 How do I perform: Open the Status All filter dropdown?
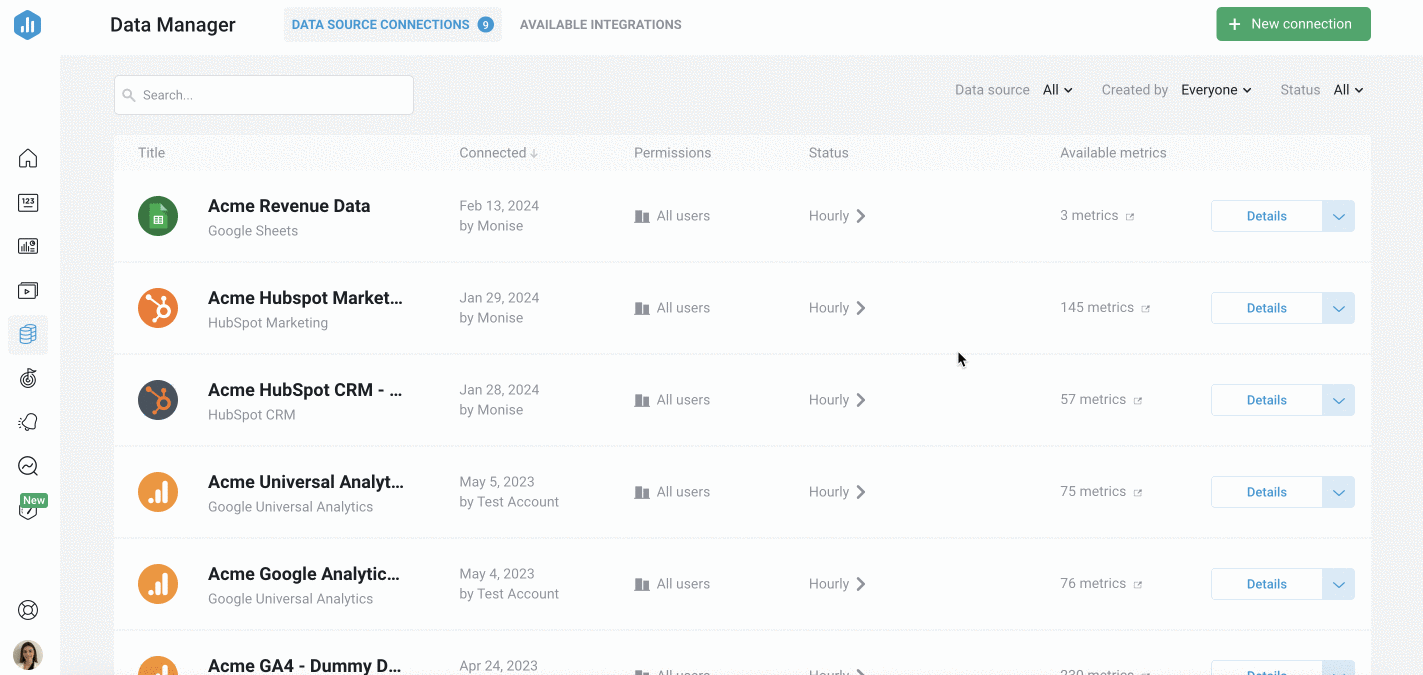click(x=1348, y=90)
